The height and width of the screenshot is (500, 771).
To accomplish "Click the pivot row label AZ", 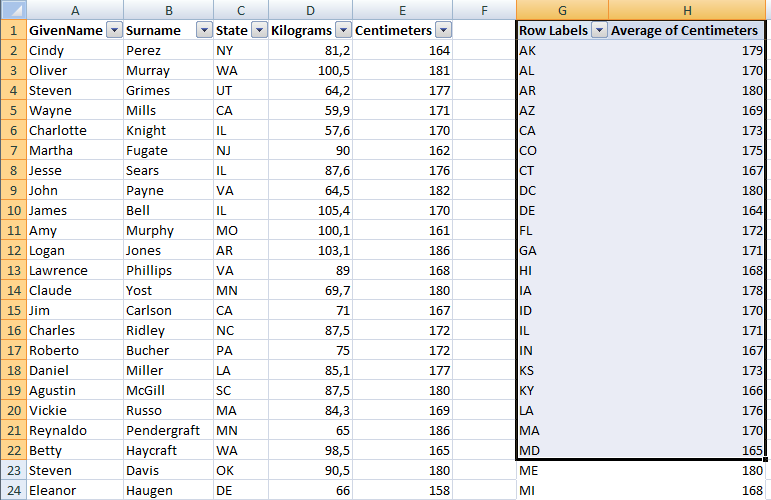I will click(x=563, y=111).
